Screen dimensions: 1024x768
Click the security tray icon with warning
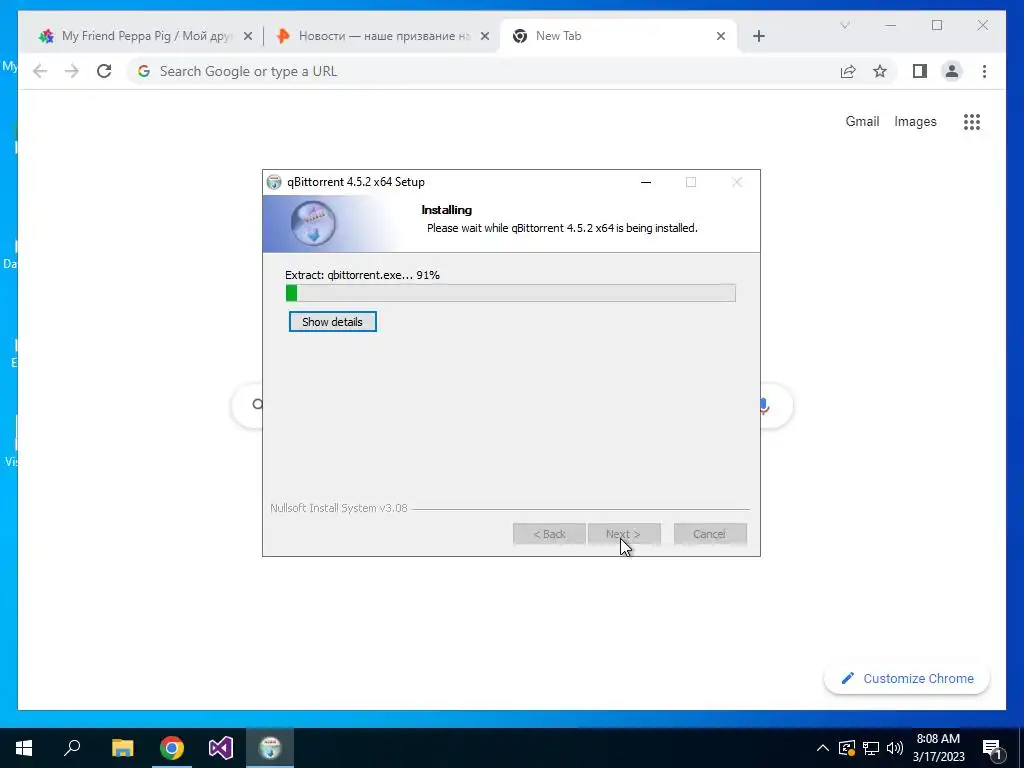click(x=847, y=748)
